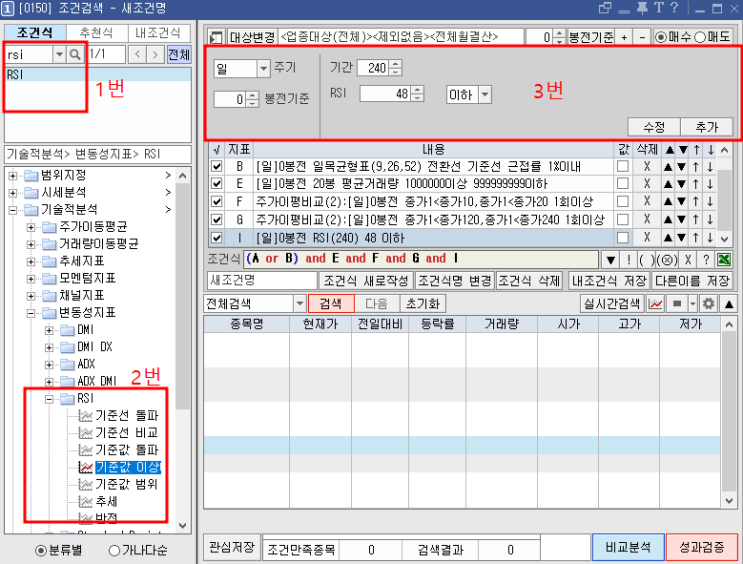
Task: Move condition B to bottom with ↓
Action: pyautogui.click(x=710, y=166)
